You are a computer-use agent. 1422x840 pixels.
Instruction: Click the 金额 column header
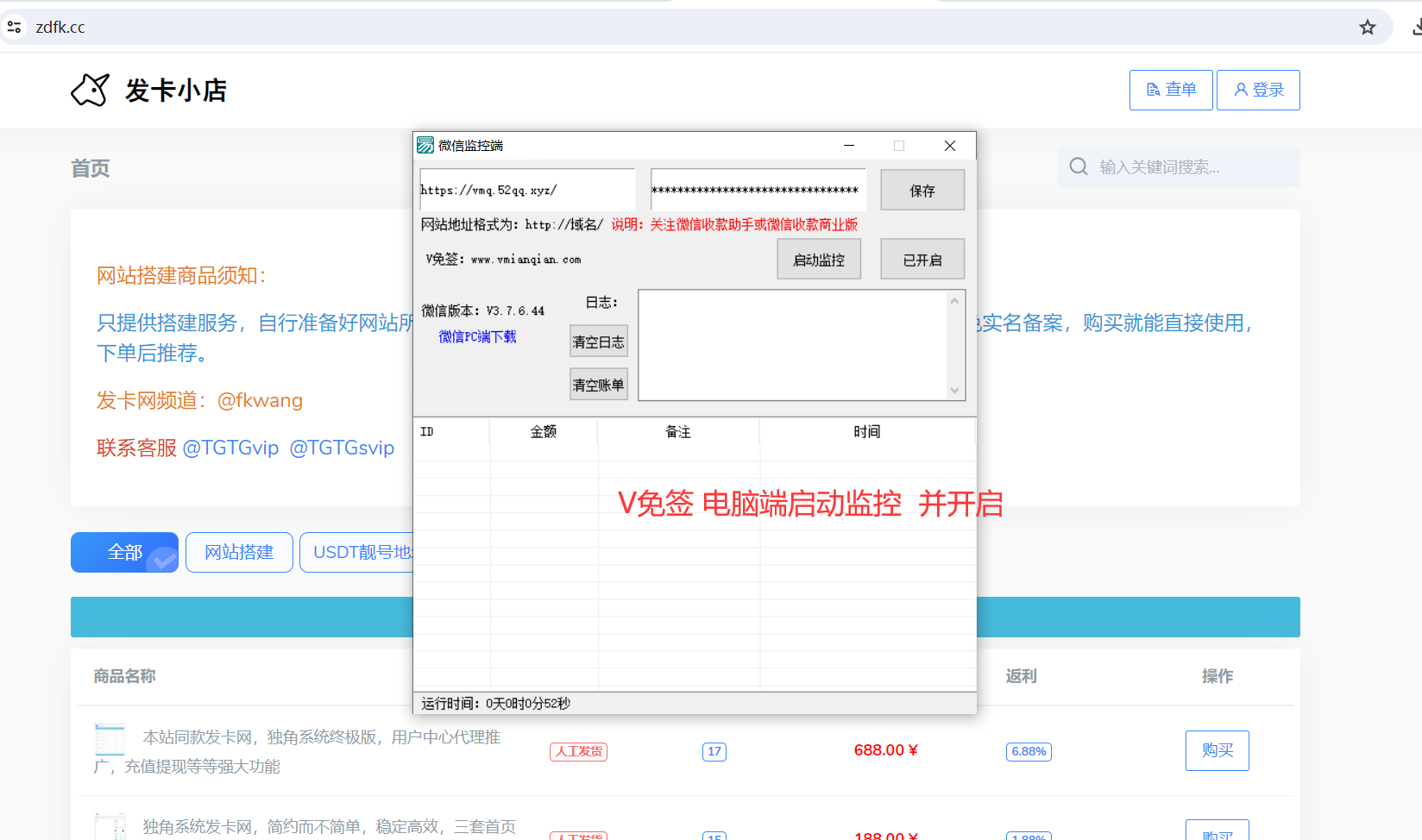(544, 431)
